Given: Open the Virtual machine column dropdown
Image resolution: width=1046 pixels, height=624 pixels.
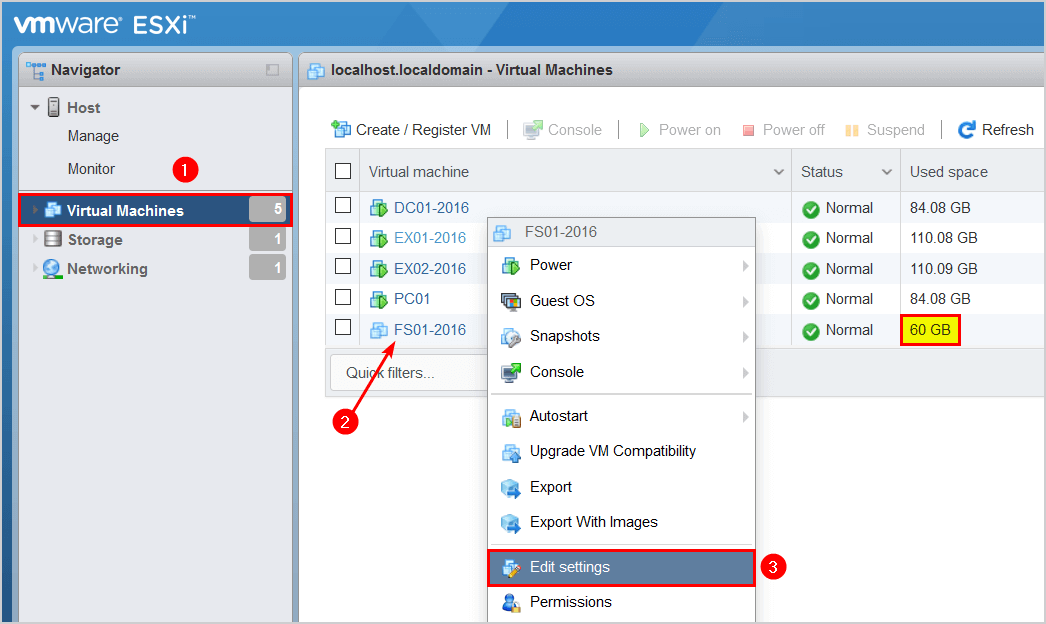Looking at the screenshot, I should pos(778,172).
